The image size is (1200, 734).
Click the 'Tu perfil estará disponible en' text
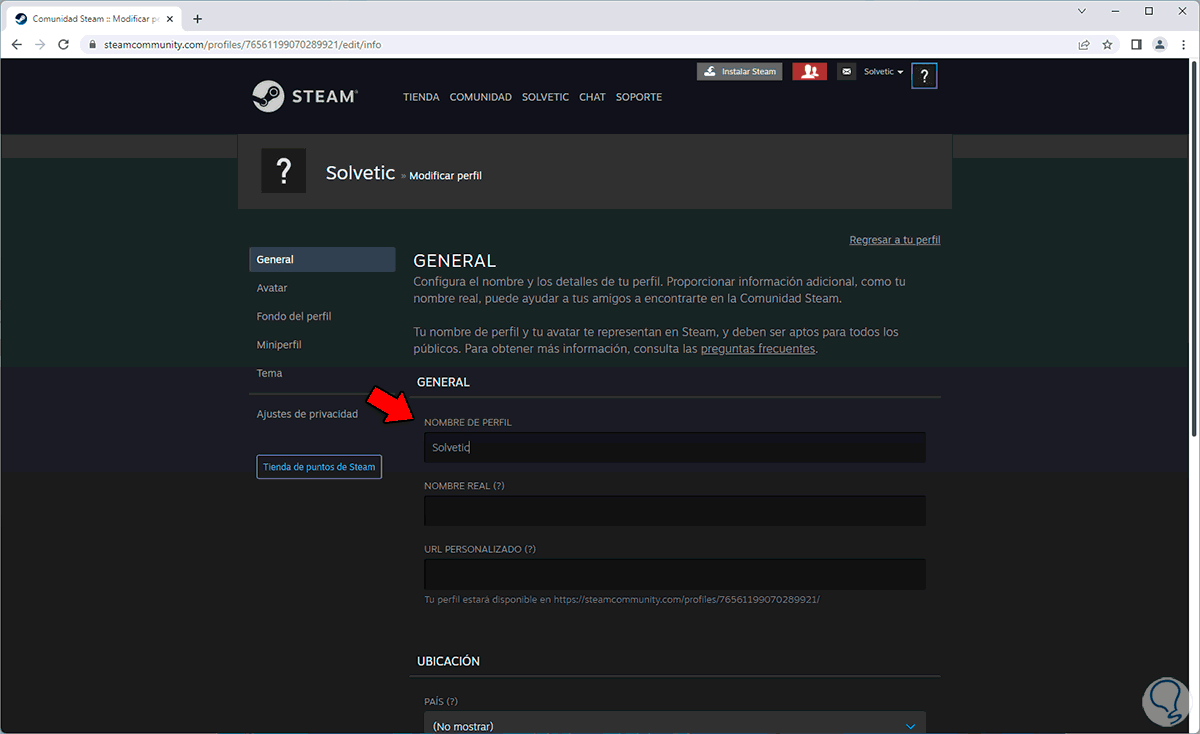click(488, 600)
